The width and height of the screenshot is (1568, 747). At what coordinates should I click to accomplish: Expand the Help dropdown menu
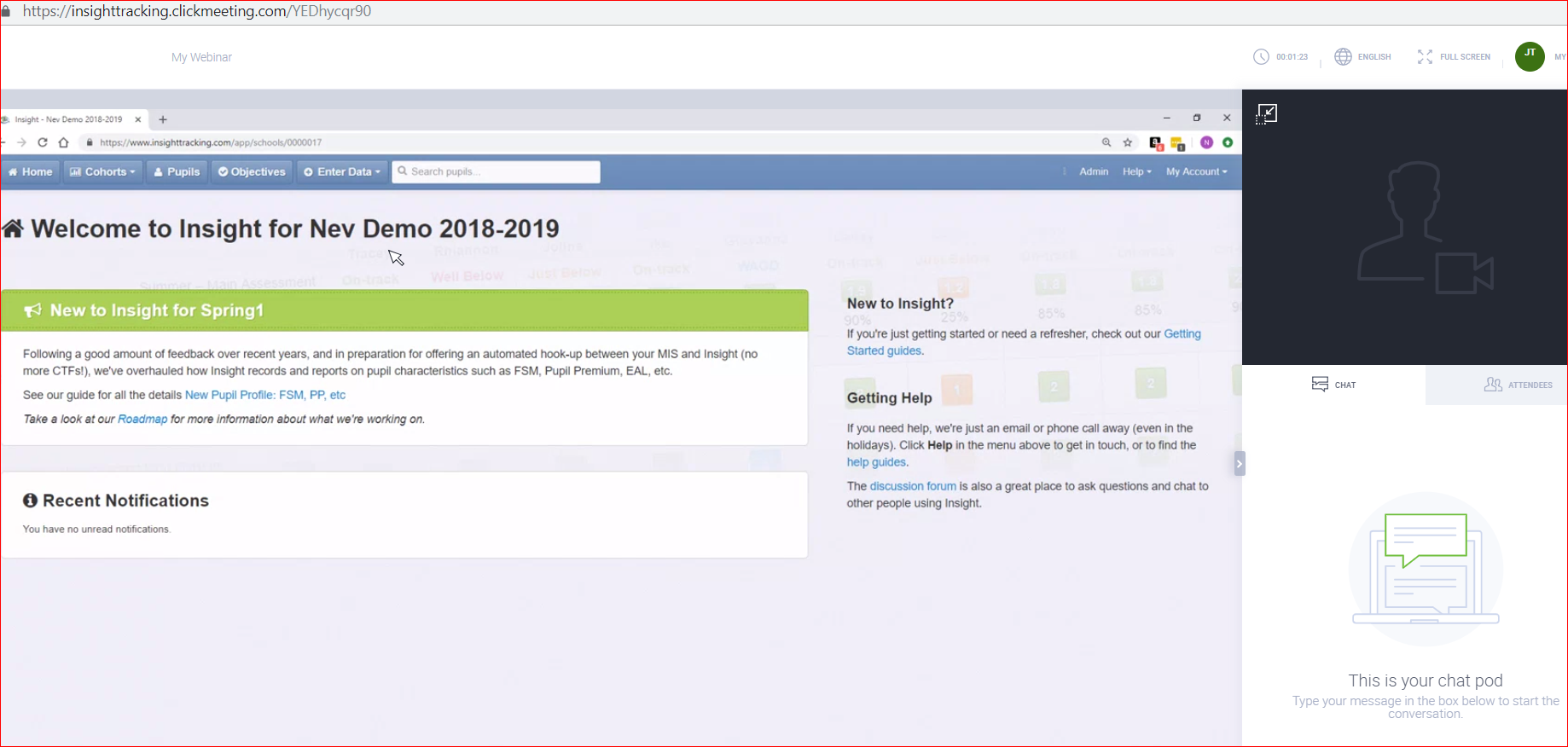point(1137,171)
